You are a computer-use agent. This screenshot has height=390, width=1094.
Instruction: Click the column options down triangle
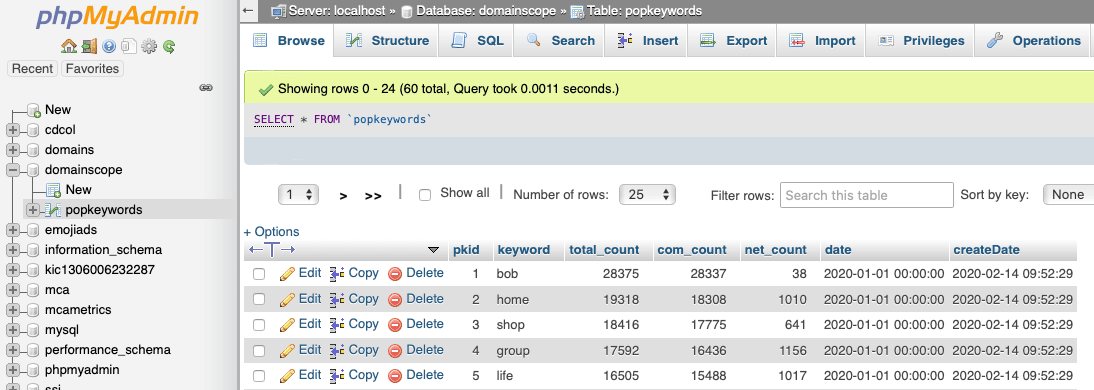coord(433,250)
